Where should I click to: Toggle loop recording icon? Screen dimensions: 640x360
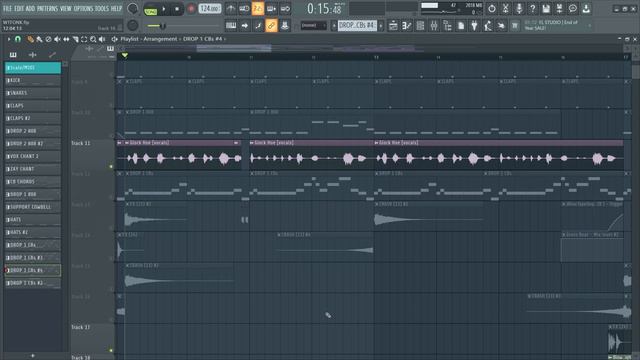pos(285,9)
